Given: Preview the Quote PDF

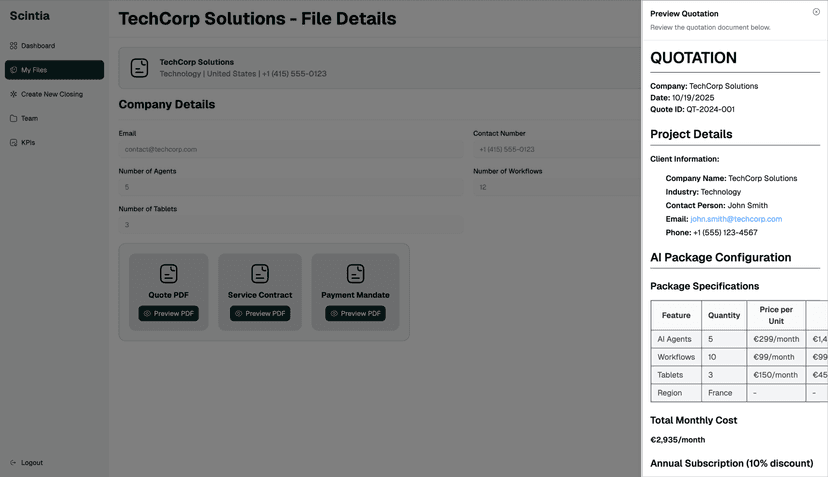Looking at the screenshot, I should pyautogui.click(x=168, y=313).
